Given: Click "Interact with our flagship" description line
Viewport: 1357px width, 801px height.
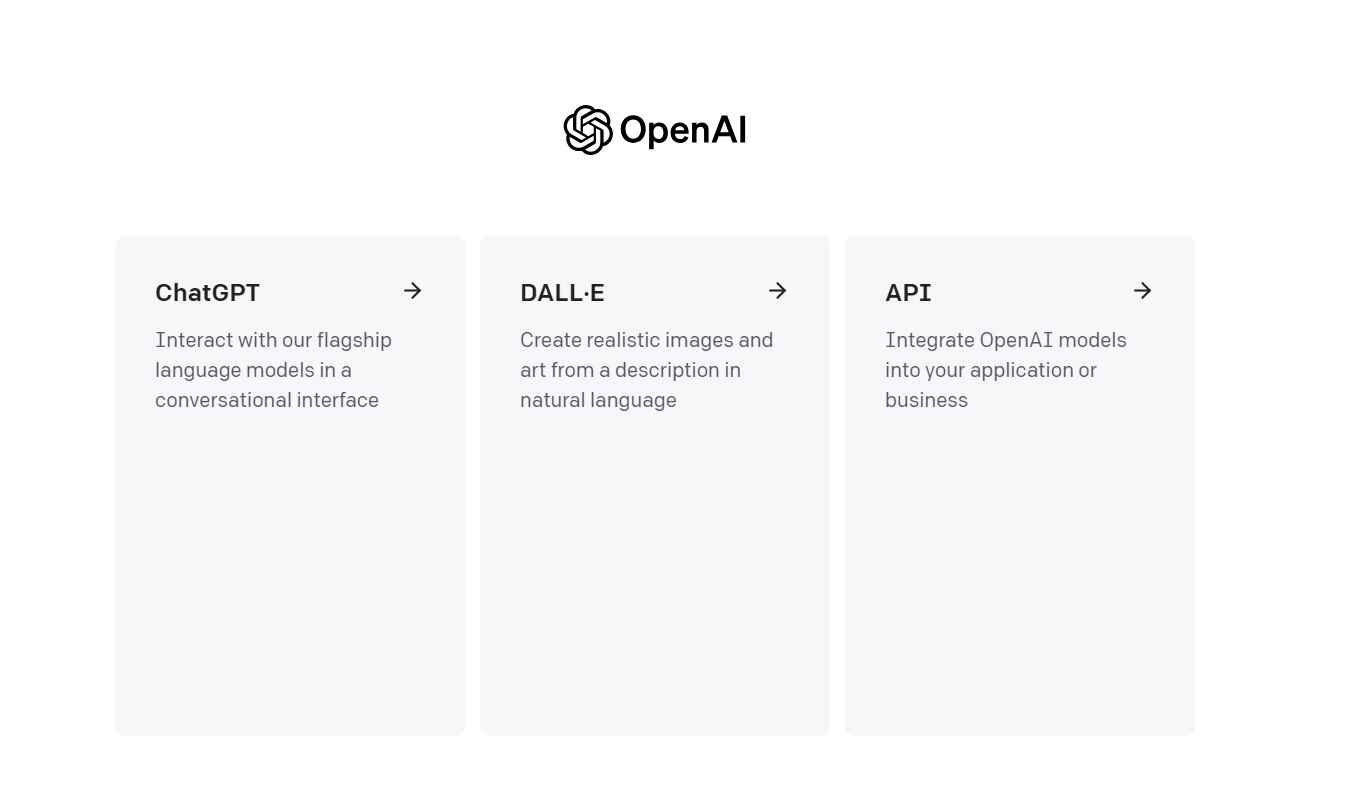Looking at the screenshot, I should [x=273, y=340].
